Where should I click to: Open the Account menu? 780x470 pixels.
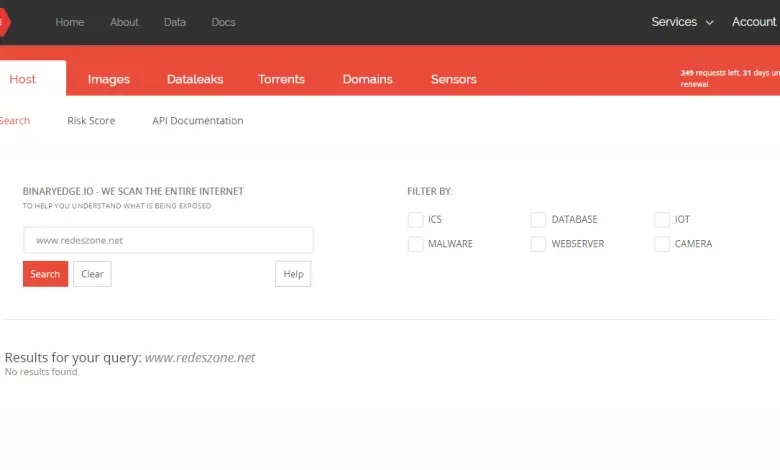click(754, 22)
